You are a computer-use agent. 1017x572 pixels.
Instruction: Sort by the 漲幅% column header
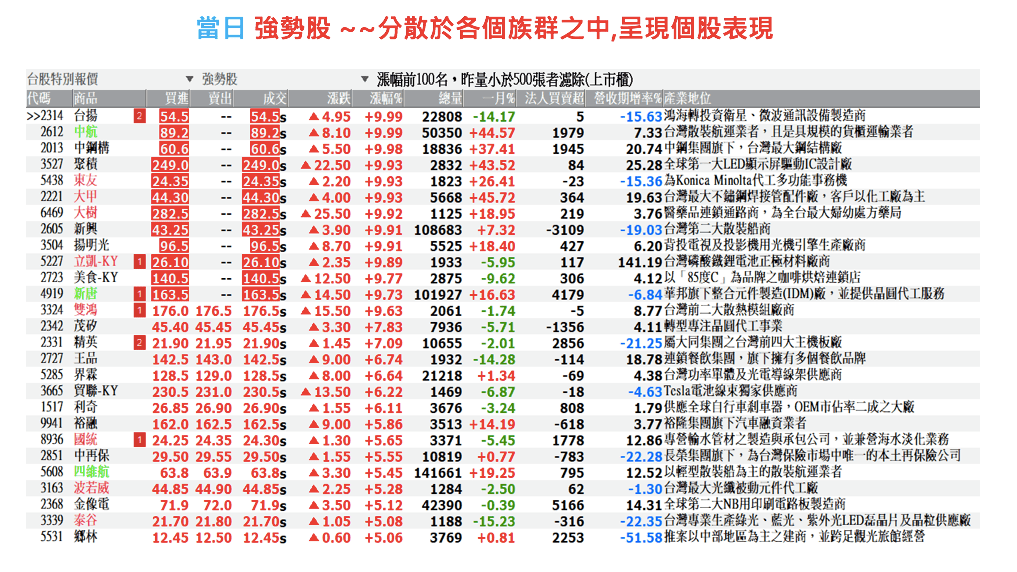click(x=385, y=98)
